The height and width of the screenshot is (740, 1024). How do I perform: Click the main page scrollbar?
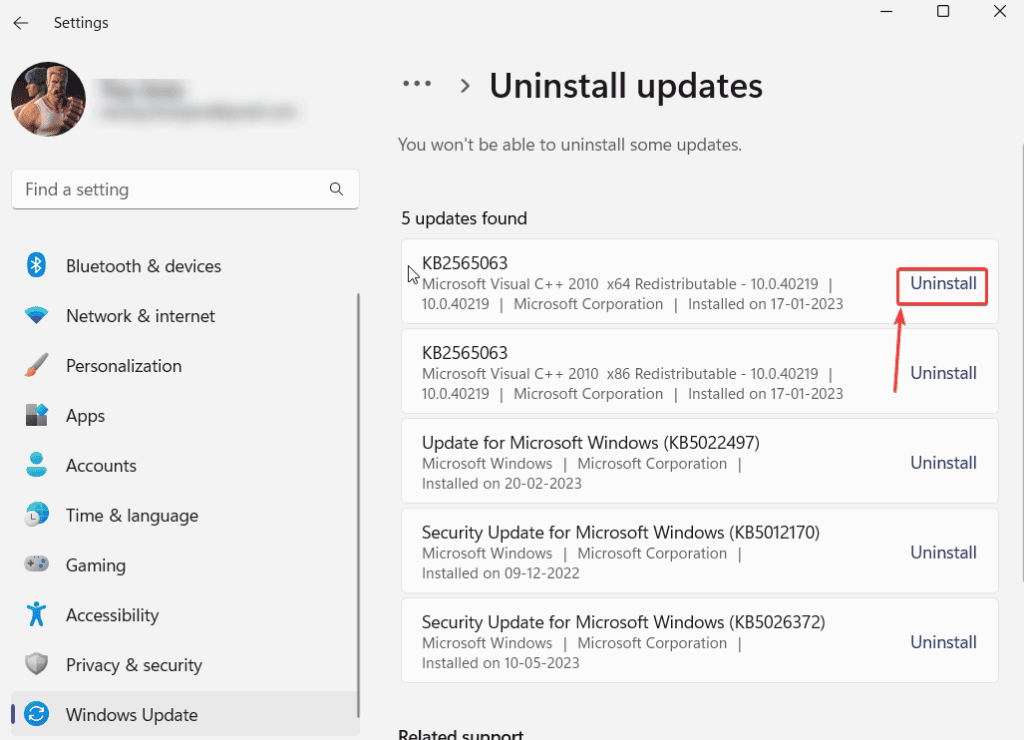click(1021, 363)
